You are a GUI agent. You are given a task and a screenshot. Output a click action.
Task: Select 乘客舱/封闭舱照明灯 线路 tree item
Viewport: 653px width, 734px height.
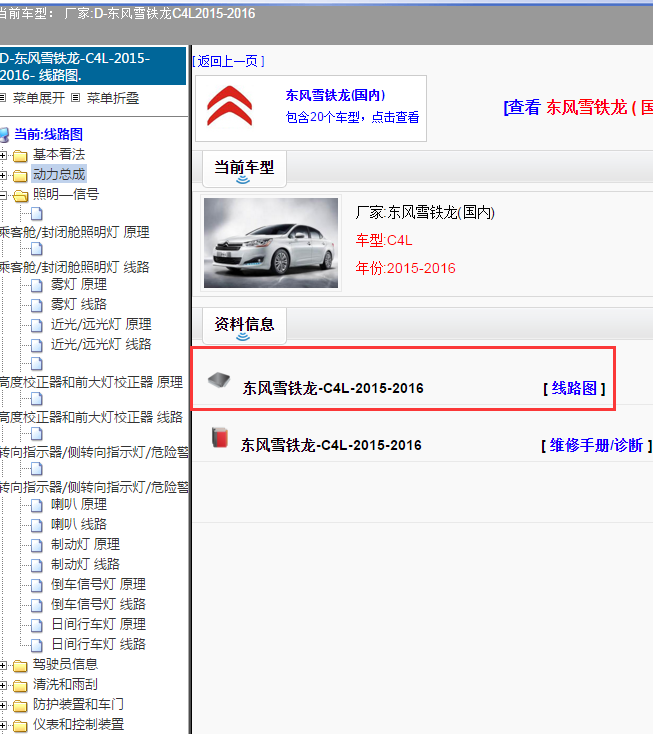click(x=74, y=267)
